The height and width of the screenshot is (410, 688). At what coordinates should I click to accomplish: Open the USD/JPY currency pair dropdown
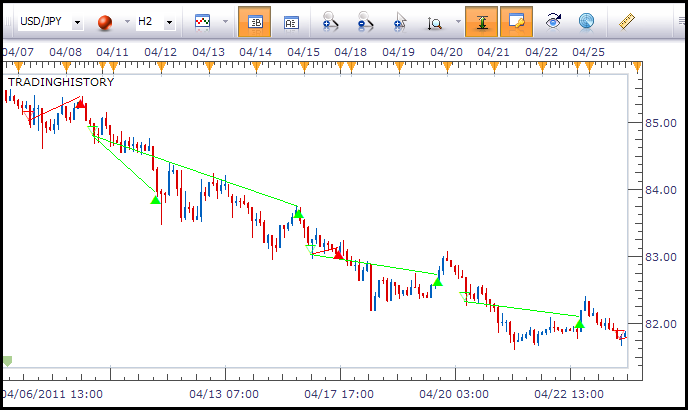[51, 21]
